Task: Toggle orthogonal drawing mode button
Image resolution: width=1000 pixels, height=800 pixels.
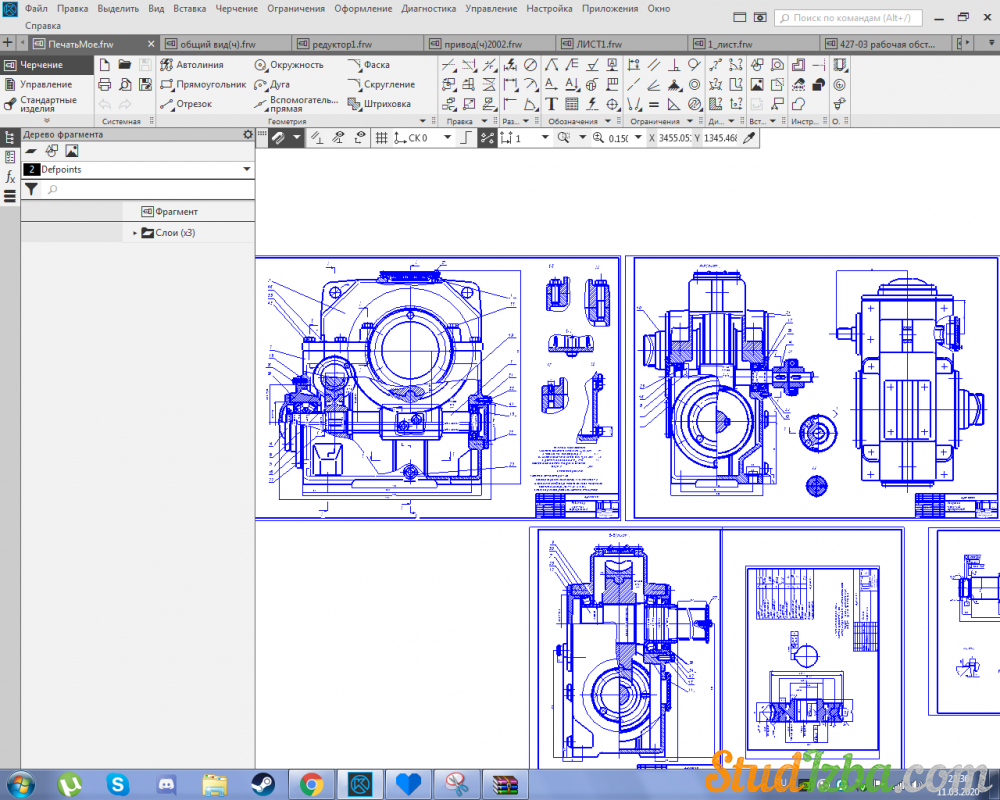Action: (x=466, y=138)
